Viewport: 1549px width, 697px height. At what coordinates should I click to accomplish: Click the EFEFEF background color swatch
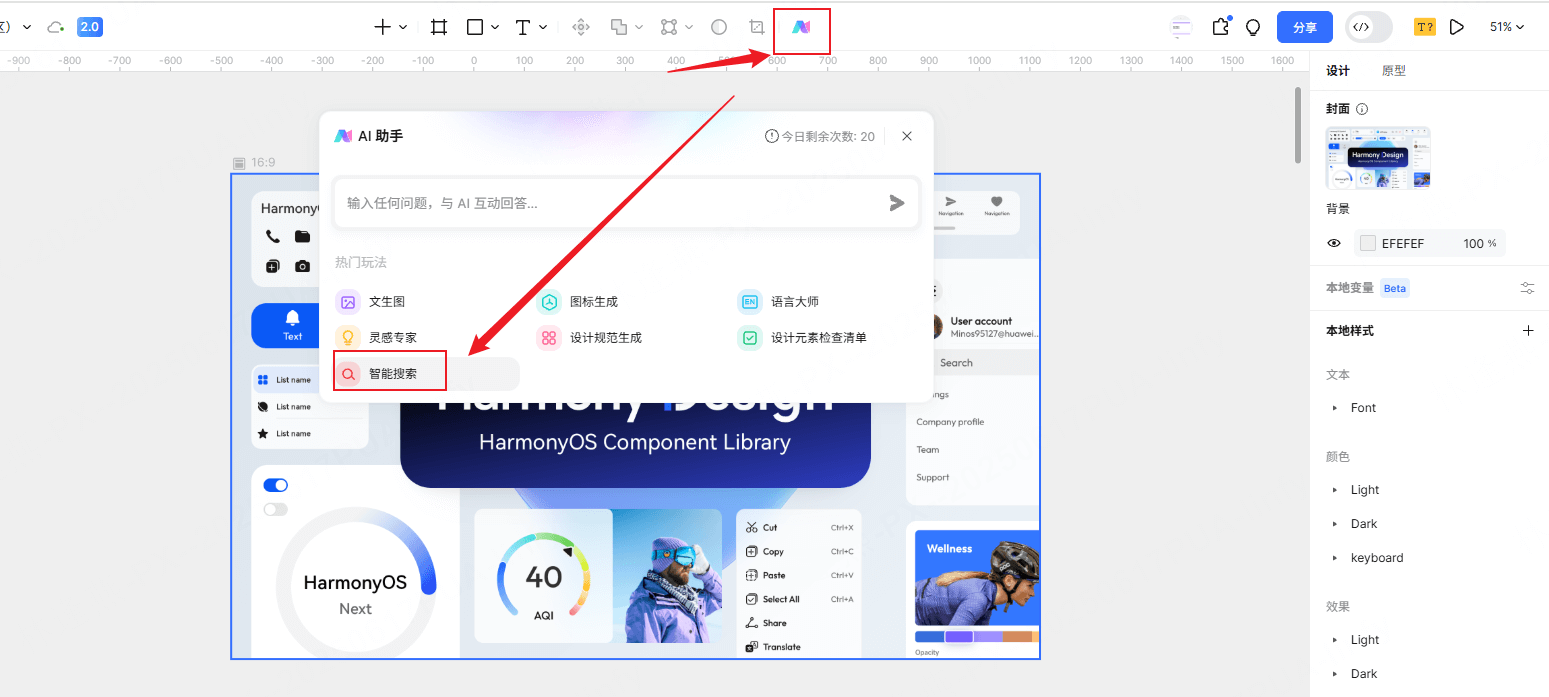tap(1367, 243)
